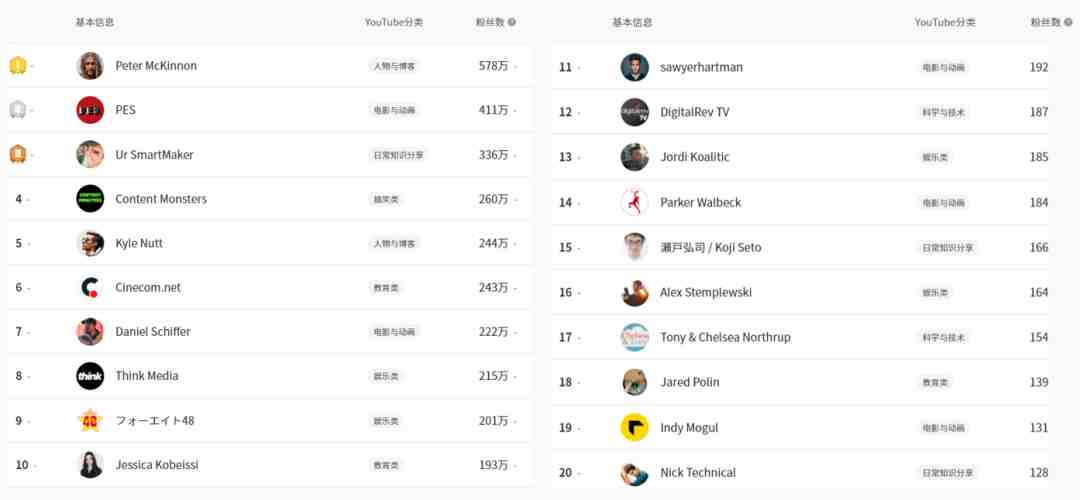Click the silver rank-two medal icon
1080x500 pixels.
click(x=17, y=110)
